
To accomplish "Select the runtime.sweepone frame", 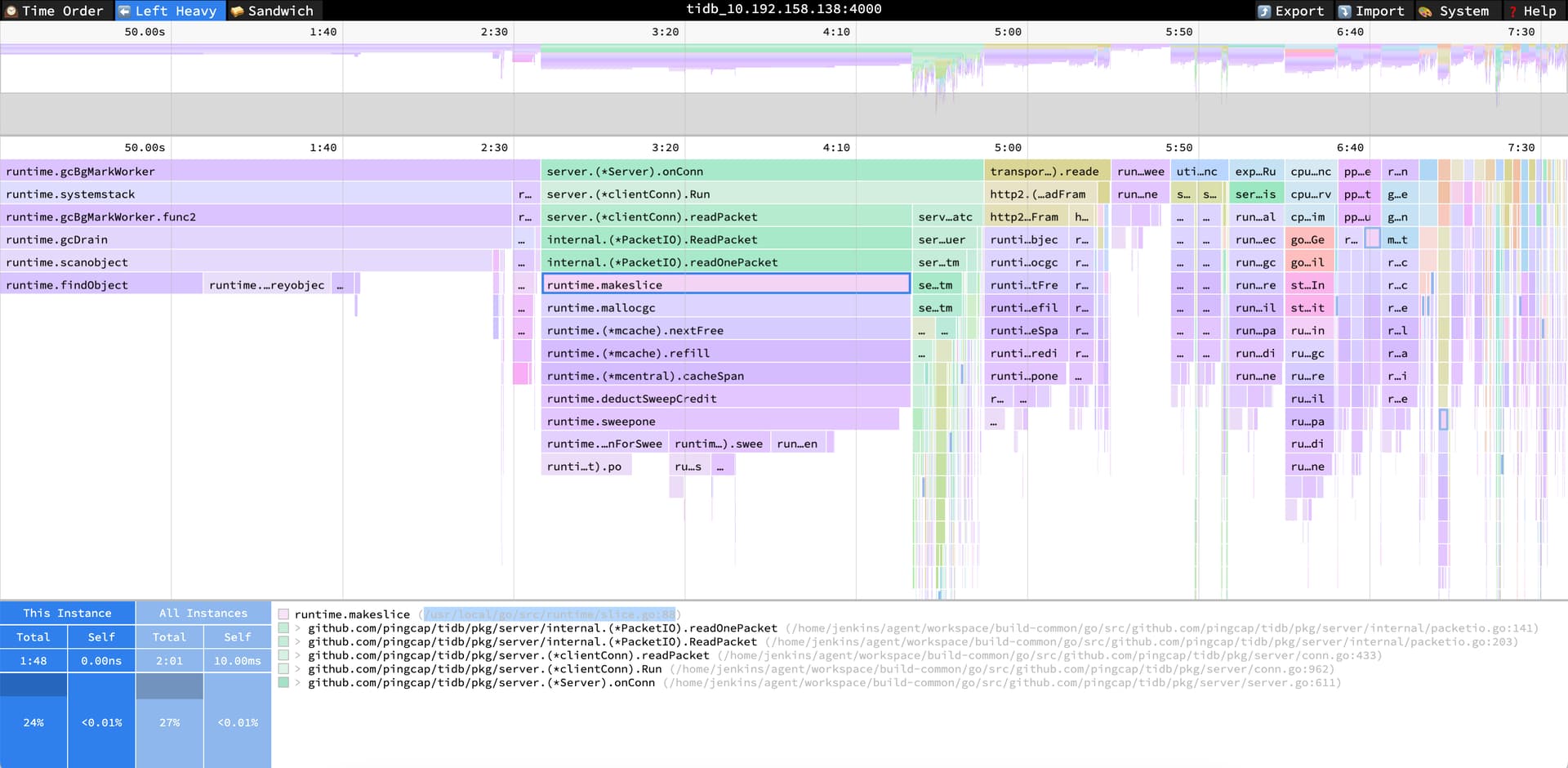I will (719, 422).
